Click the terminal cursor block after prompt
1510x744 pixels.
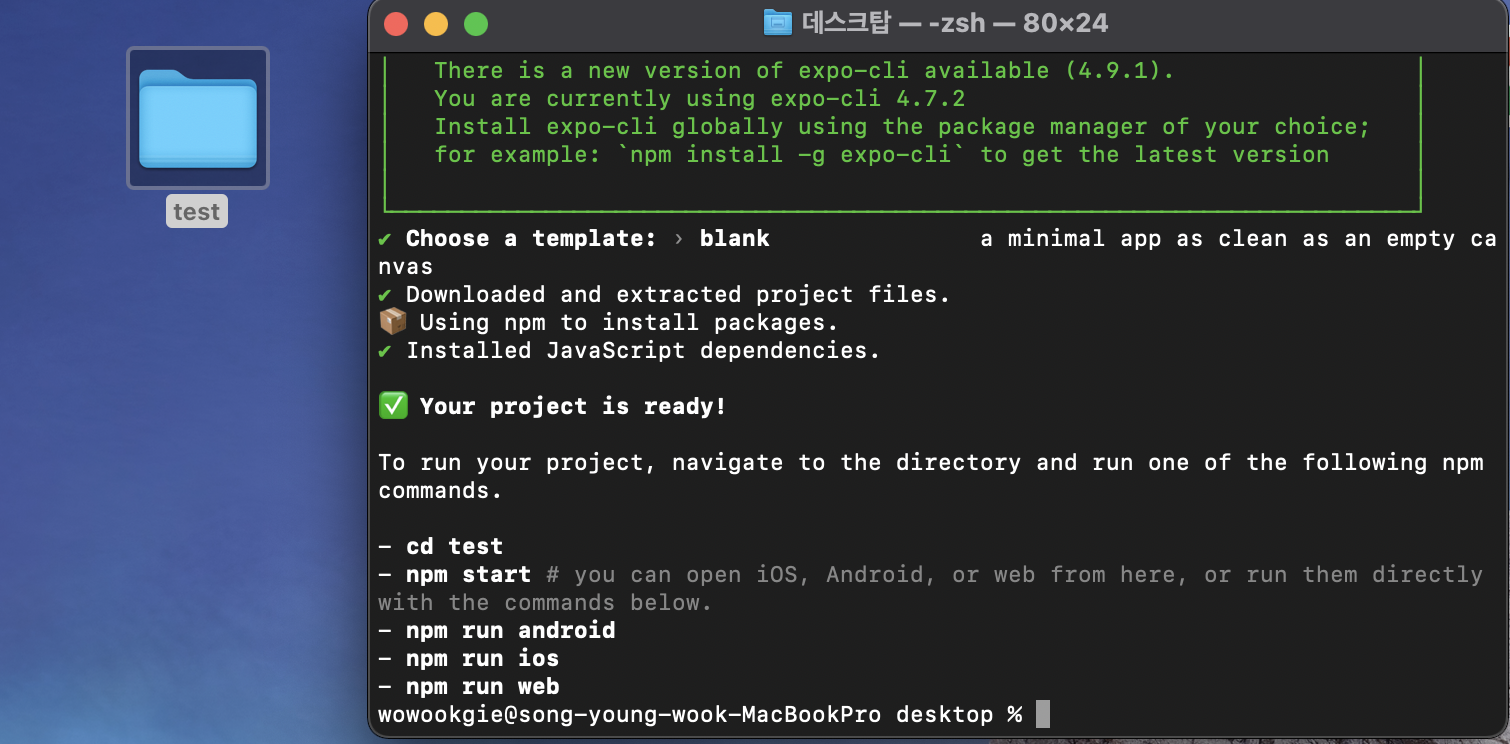(1043, 714)
